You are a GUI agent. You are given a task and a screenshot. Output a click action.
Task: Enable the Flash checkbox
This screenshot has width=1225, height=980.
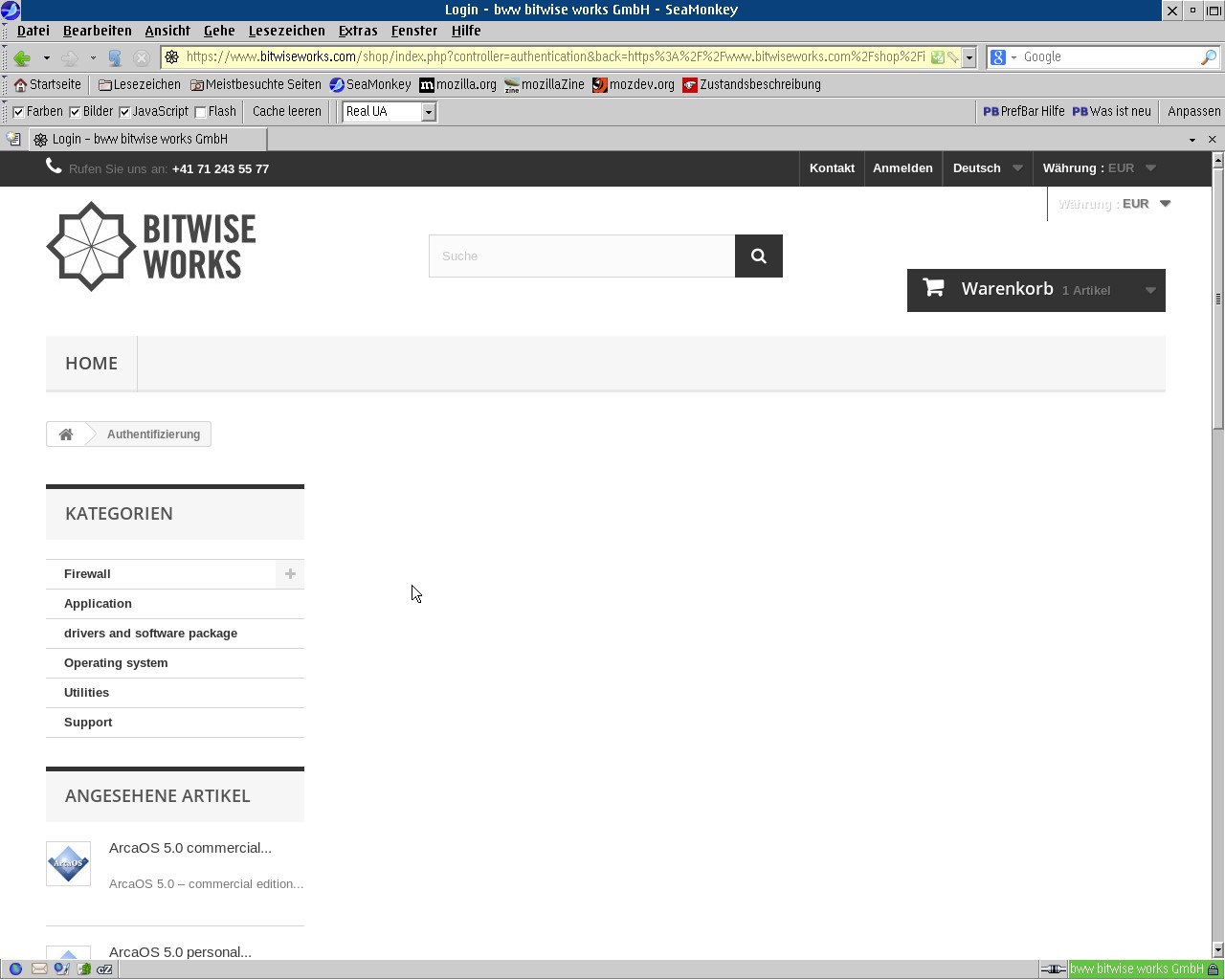(x=200, y=112)
